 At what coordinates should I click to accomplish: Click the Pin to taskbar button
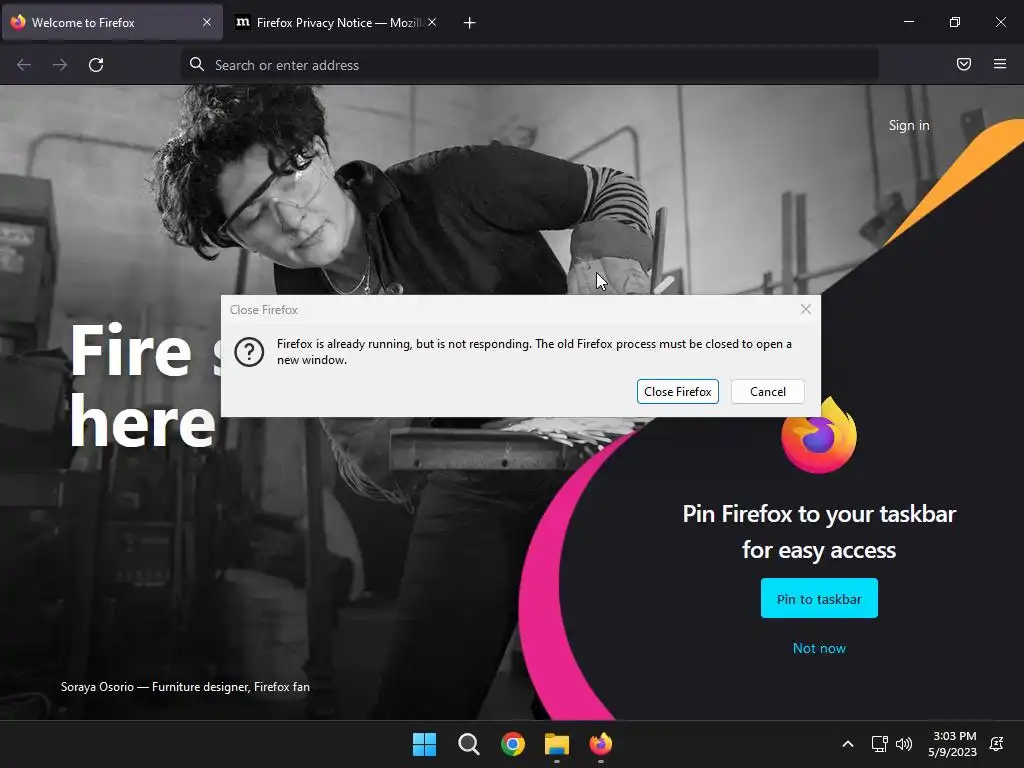pyautogui.click(x=819, y=598)
